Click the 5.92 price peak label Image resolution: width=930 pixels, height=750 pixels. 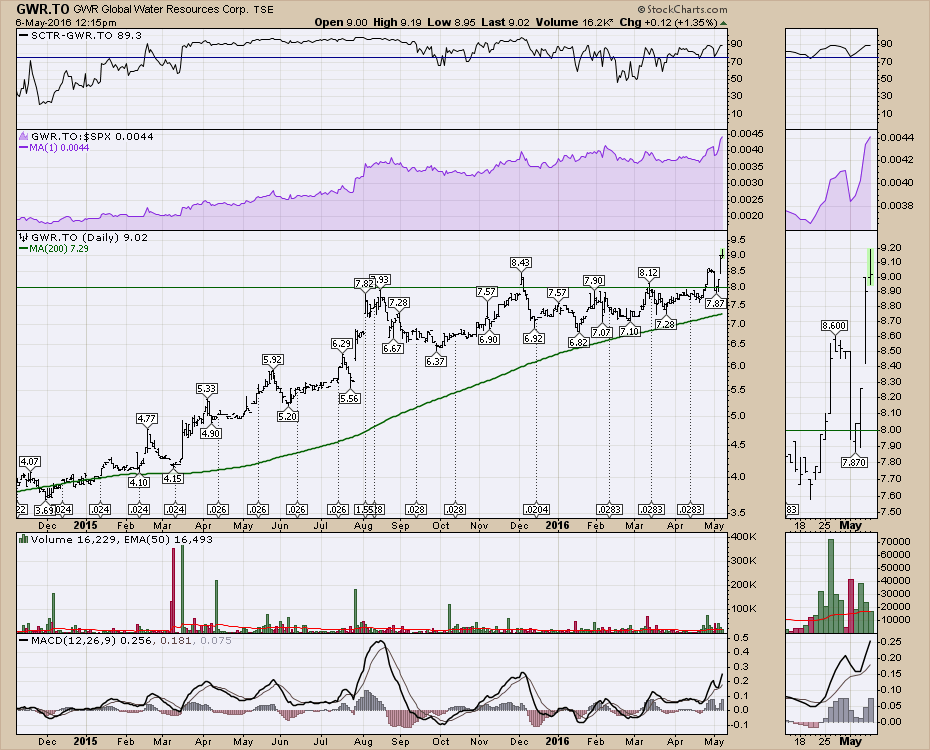[273, 360]
